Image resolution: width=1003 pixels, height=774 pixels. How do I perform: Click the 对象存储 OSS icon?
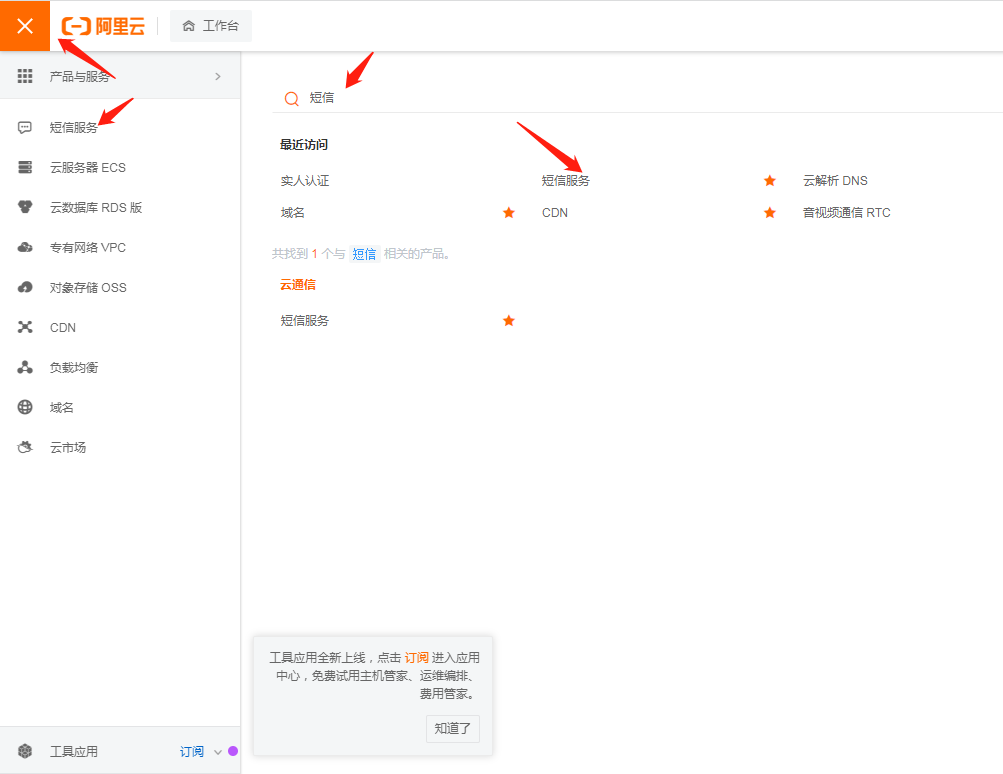coord(25,287)
